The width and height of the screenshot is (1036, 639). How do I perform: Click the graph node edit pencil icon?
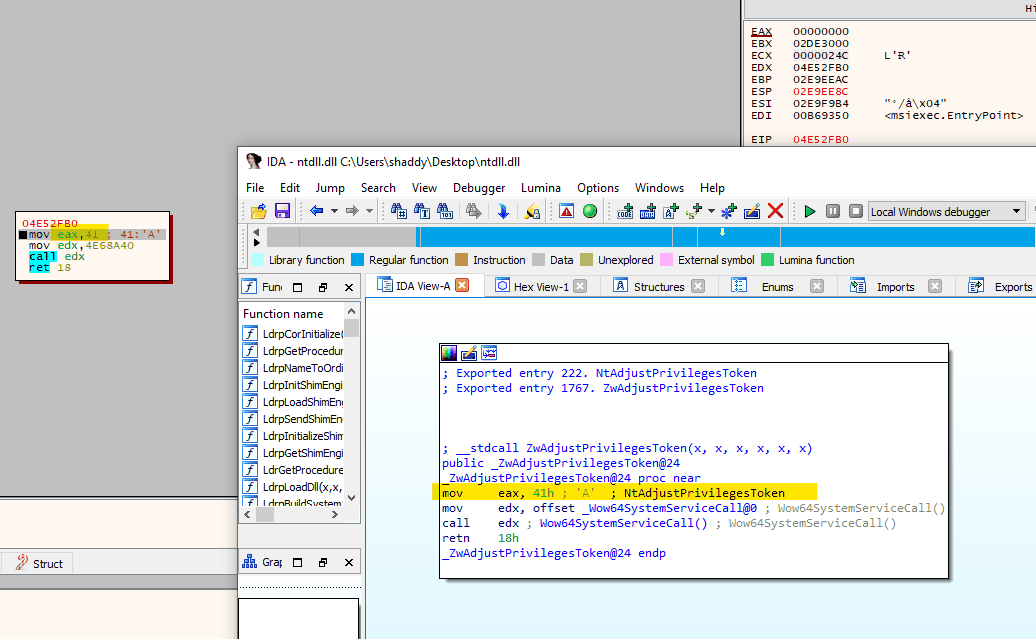(x=469, y=353)
